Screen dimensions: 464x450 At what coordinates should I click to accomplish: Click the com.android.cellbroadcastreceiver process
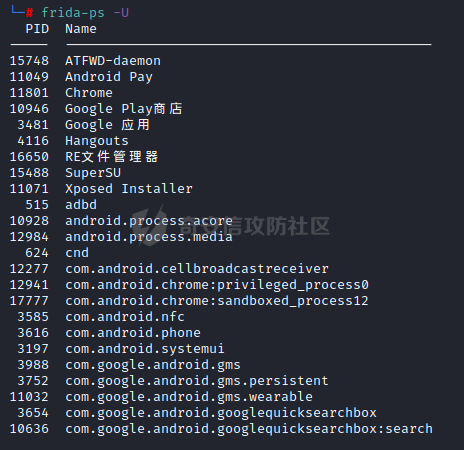click(x=197, y=269)
